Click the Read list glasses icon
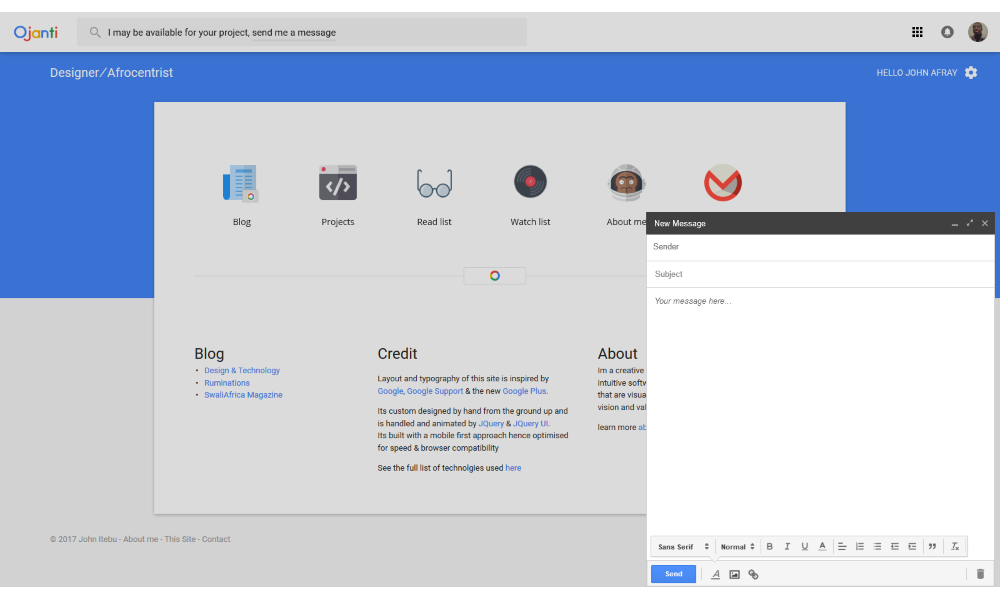 point(434,184)
